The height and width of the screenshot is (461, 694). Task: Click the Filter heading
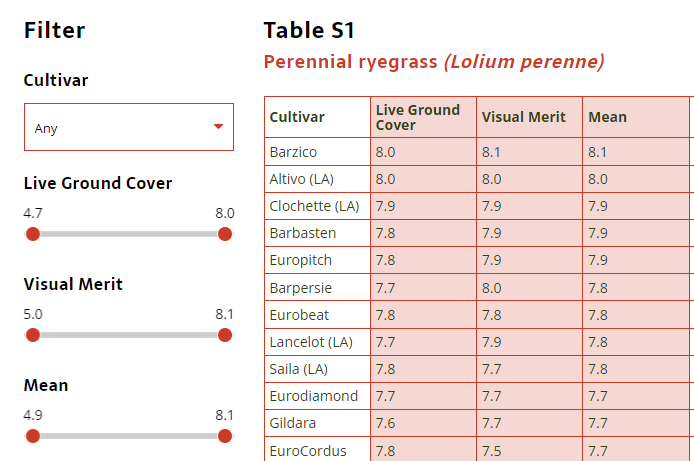pyautogui.click(x=54, y=31)
